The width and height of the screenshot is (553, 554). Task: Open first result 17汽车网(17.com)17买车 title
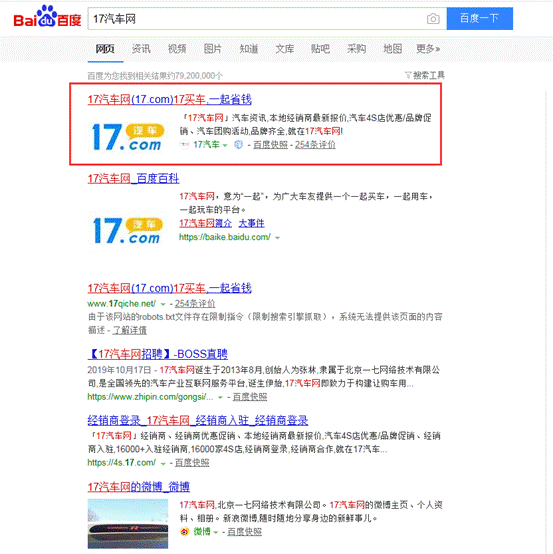(170, 100)
